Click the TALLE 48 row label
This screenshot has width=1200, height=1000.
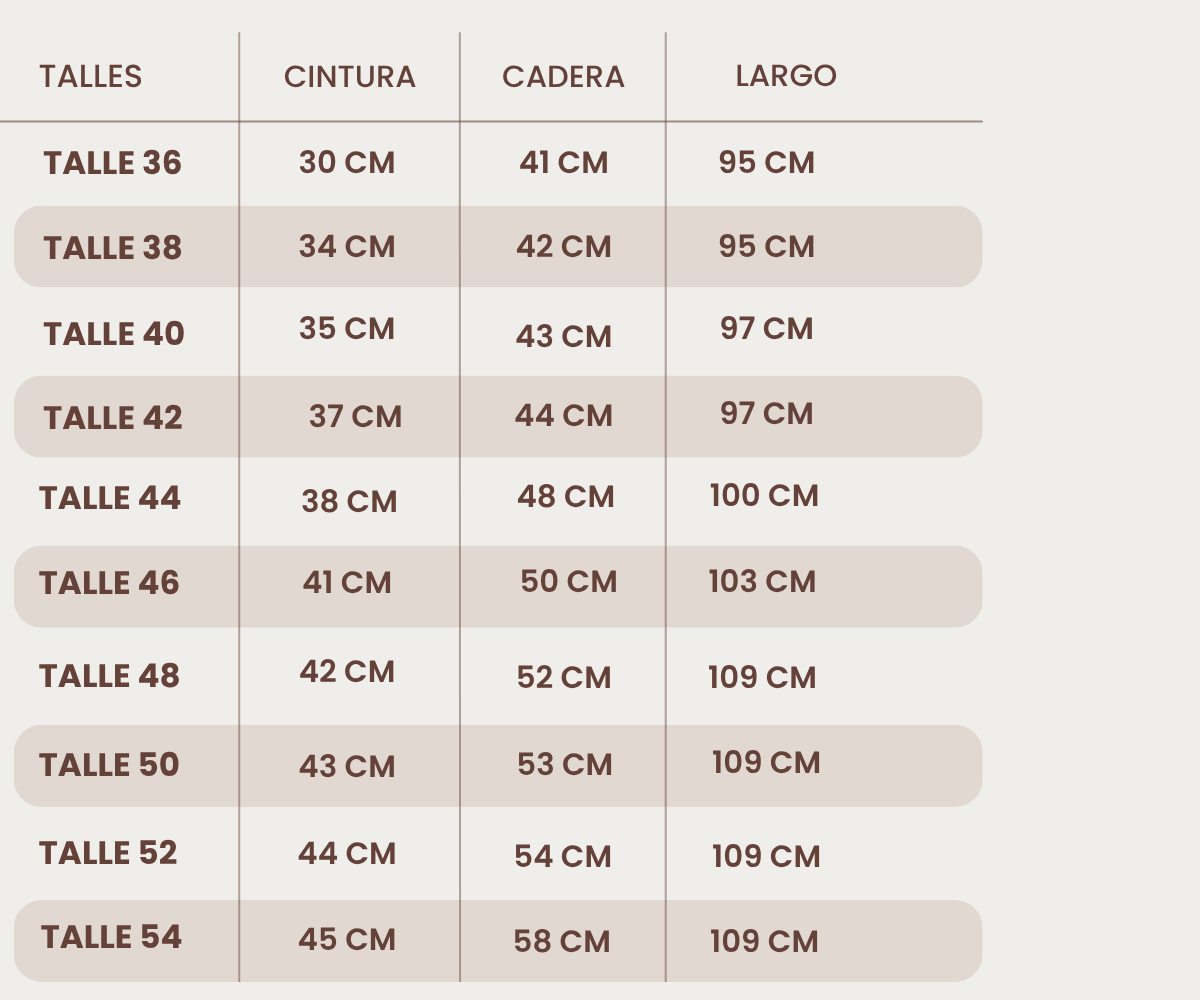click(x=109, y=676)
